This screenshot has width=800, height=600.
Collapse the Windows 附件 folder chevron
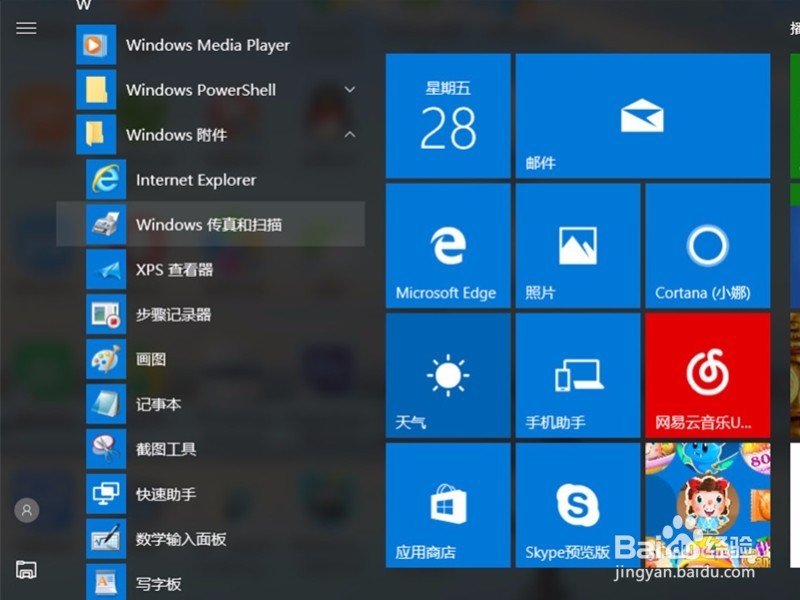pos(349,135)
